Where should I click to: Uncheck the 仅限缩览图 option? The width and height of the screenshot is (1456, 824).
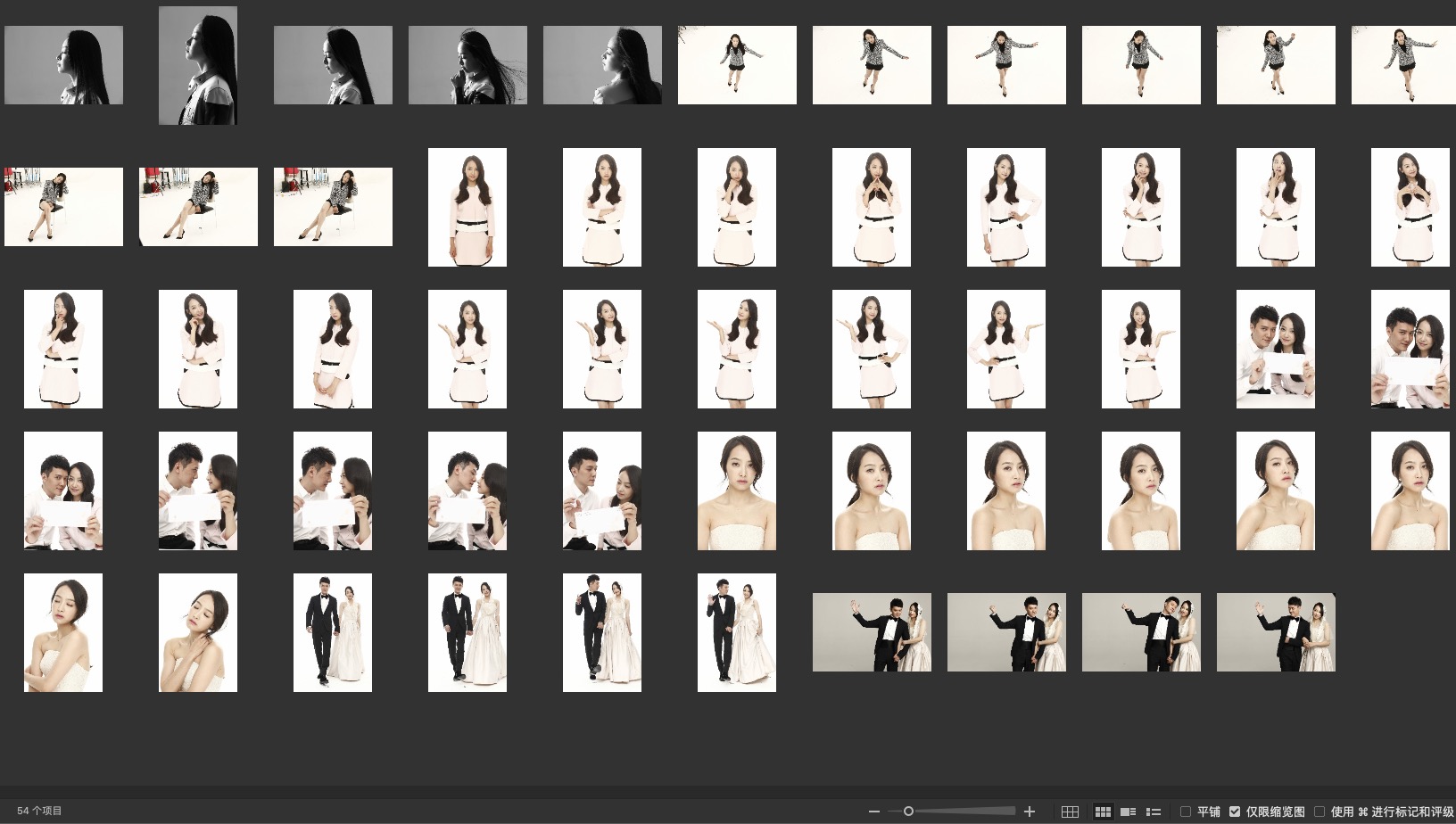point(1235,812)
